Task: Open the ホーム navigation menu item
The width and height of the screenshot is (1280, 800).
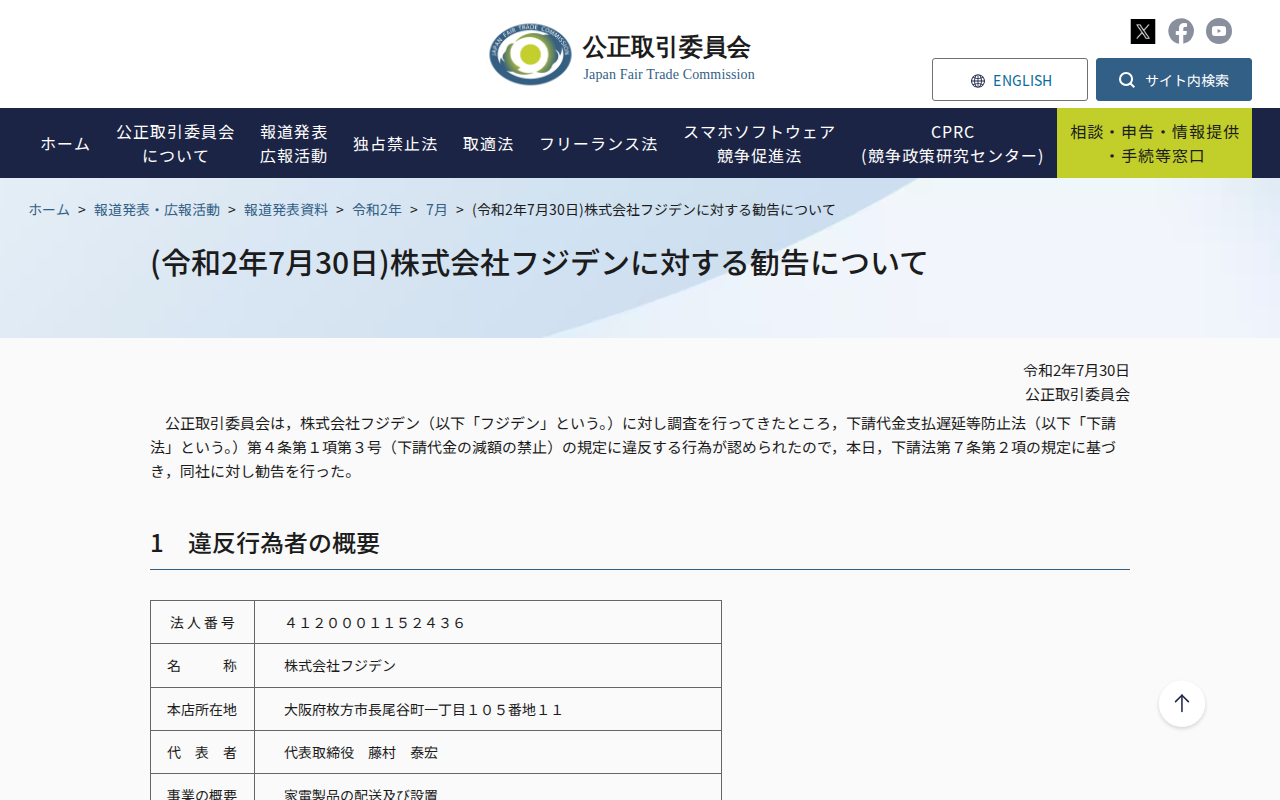Action: pos(65,144)
